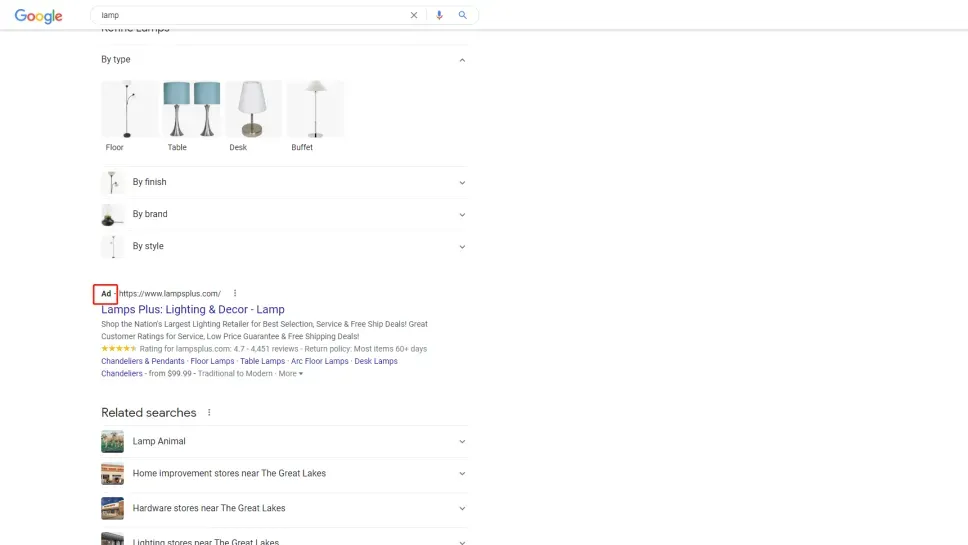968x545 pixels.
Task: Open the ad's three-dot options menu
Action: 235,293
